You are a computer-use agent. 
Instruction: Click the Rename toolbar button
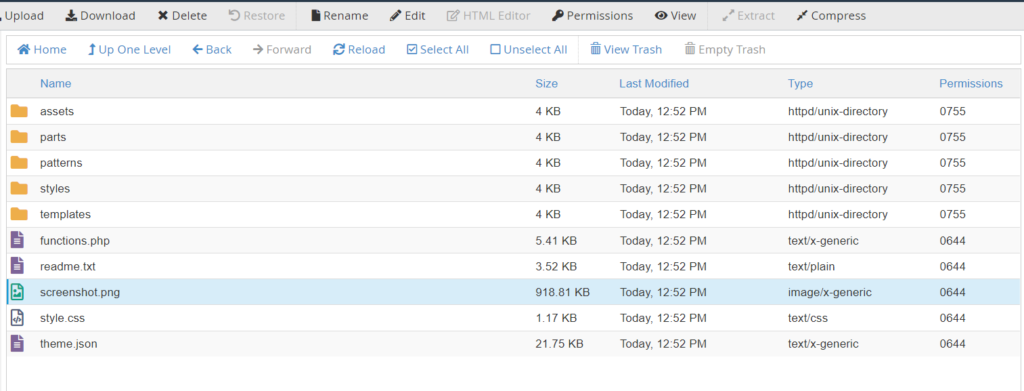(340, 16)
